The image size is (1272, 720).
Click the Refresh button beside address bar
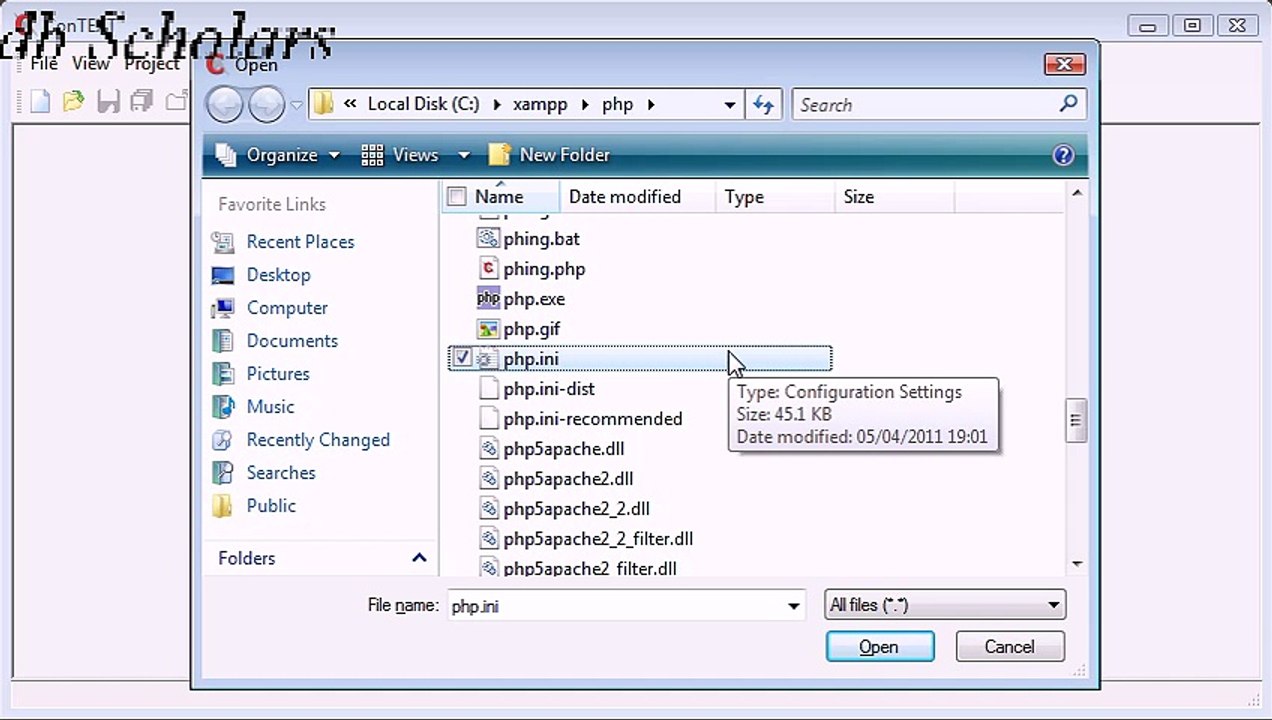click(764, 104)
